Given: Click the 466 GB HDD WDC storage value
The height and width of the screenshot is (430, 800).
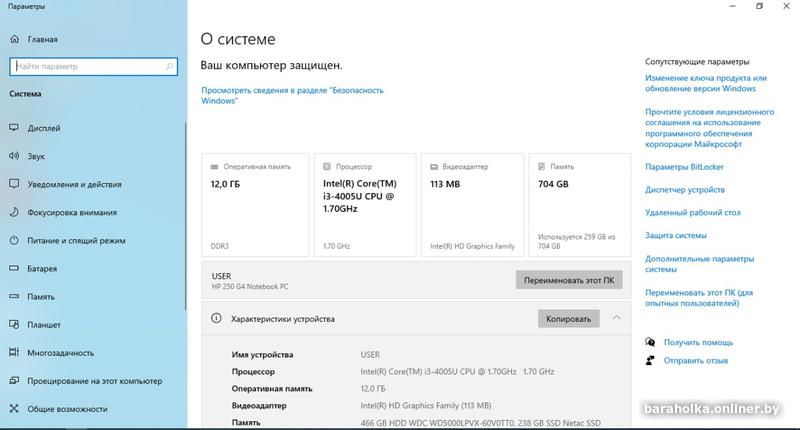Looking at the screenshot, I should click(480, 423).
